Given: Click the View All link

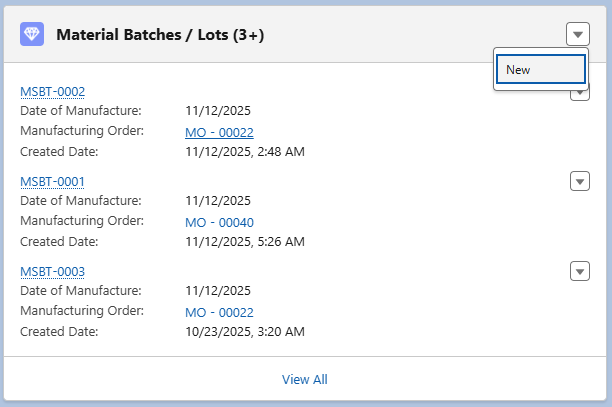Looking at the screenshot, I should (x=304, y=379).
